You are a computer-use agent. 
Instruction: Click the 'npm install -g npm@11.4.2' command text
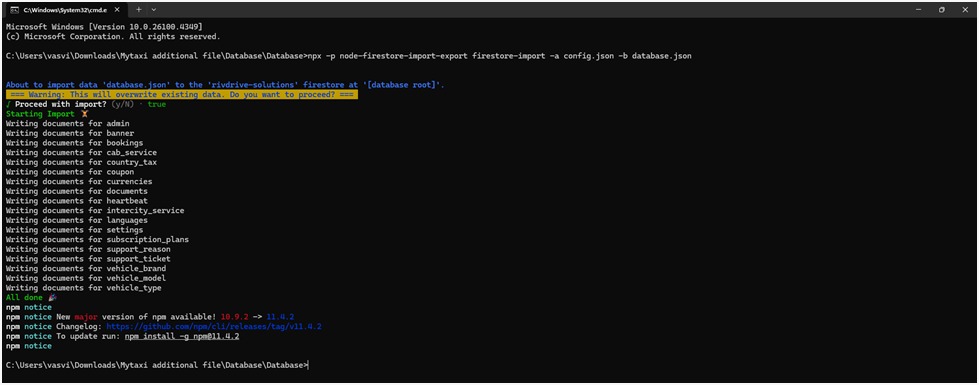tap(182, 336)
